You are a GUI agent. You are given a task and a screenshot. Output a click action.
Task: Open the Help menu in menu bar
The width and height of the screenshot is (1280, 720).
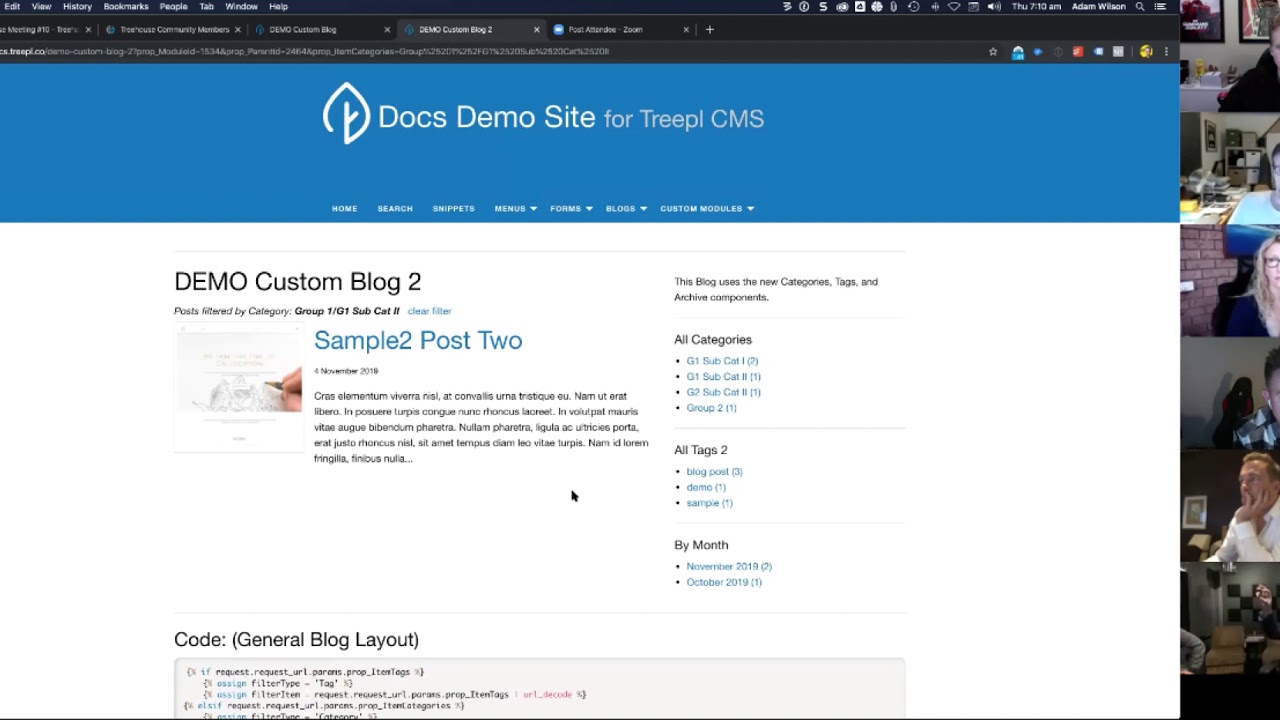278,7
